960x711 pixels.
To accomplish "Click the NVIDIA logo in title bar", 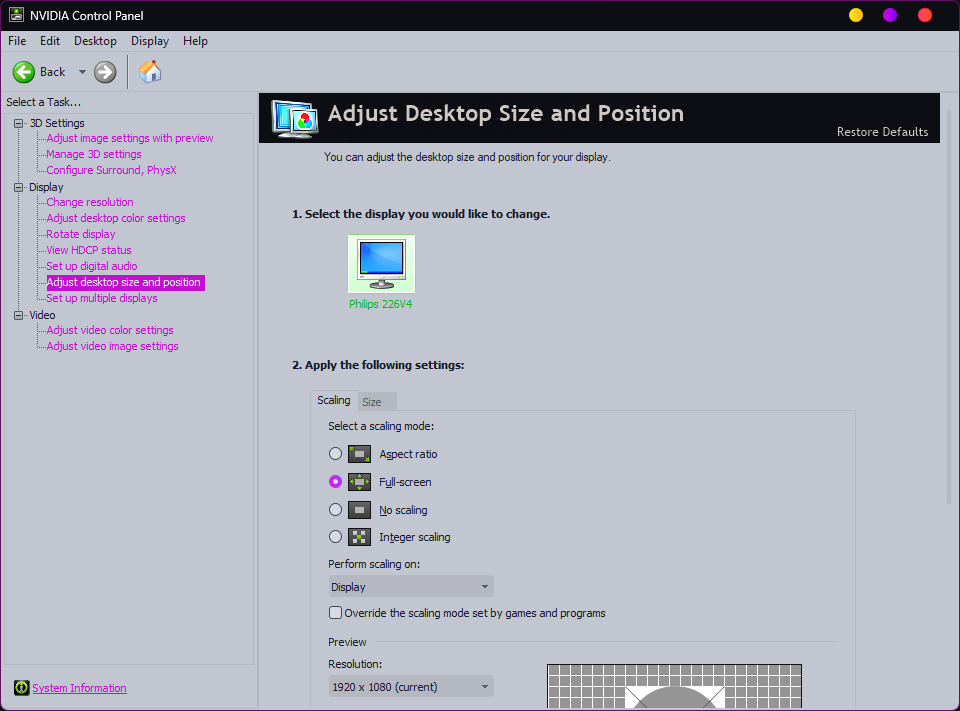I will (16, 15).
